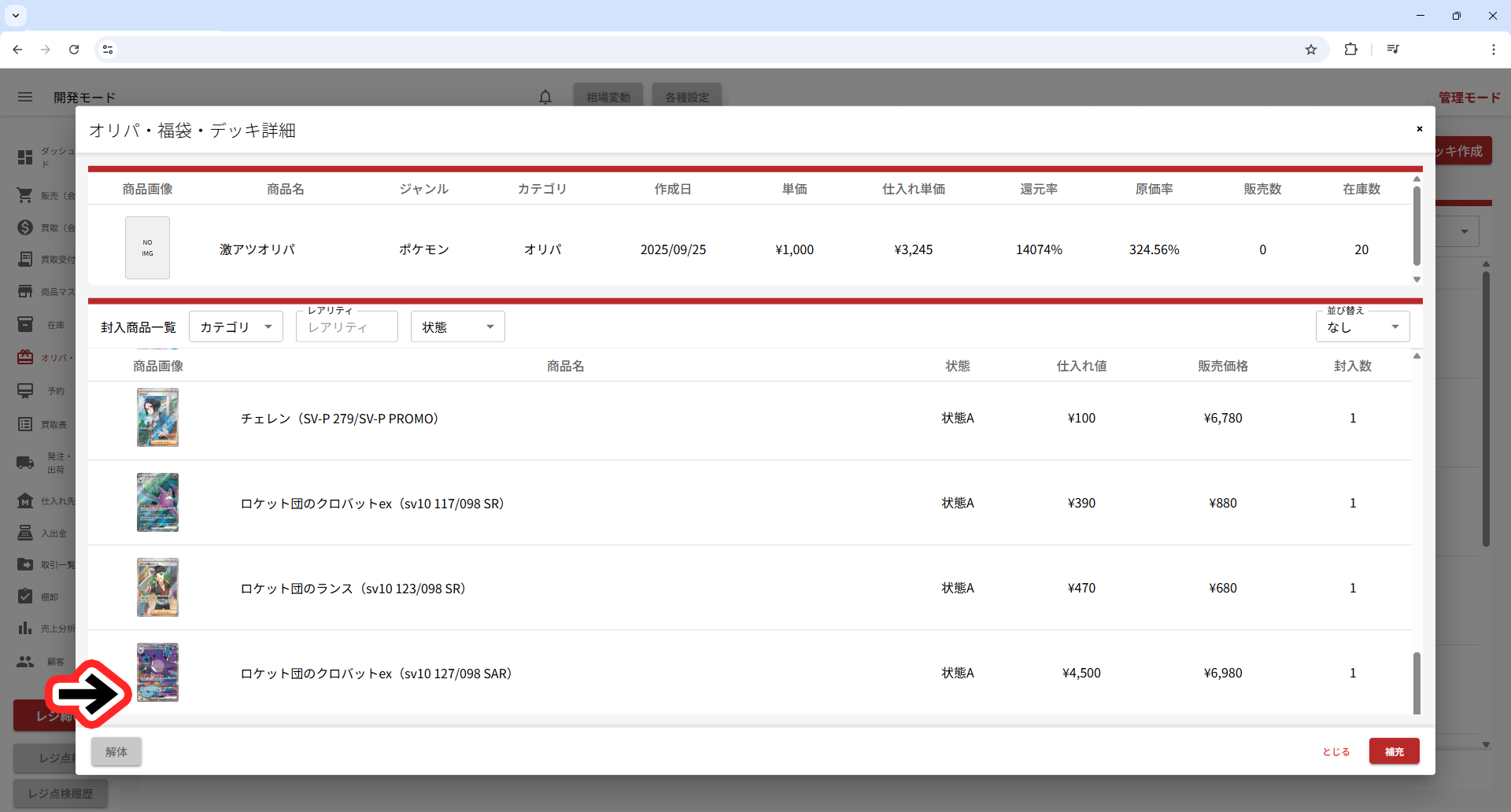The height and width of the screenshot is (812, 1511).
Task: Bookmark page with the star icon
Action: point(1311,50)
